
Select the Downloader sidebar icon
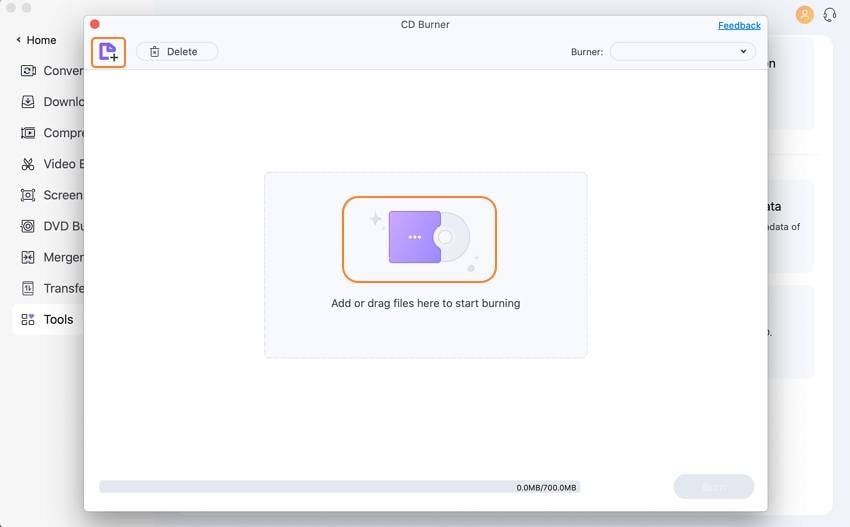click(x=28, y=101)
